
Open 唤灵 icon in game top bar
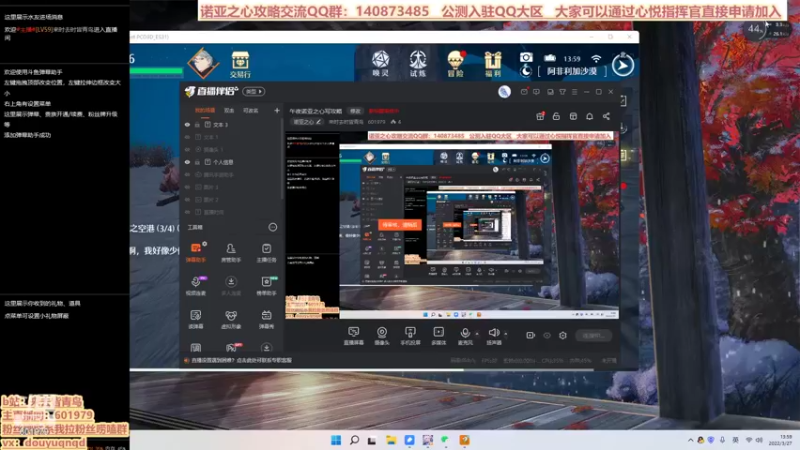click(380, 64)
